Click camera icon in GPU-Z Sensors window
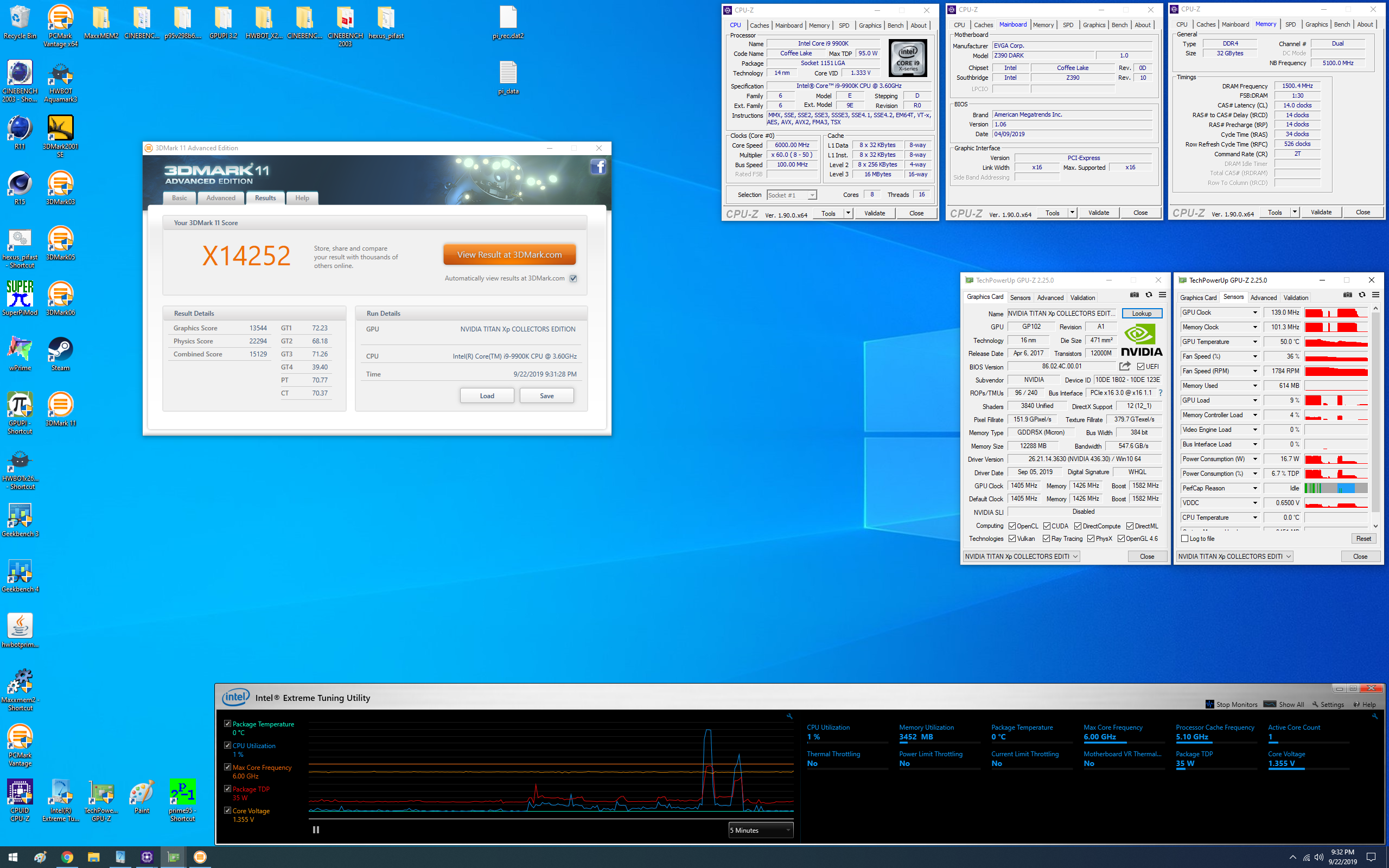This screenshot has height=868, width=1389. pos(1347,295)
